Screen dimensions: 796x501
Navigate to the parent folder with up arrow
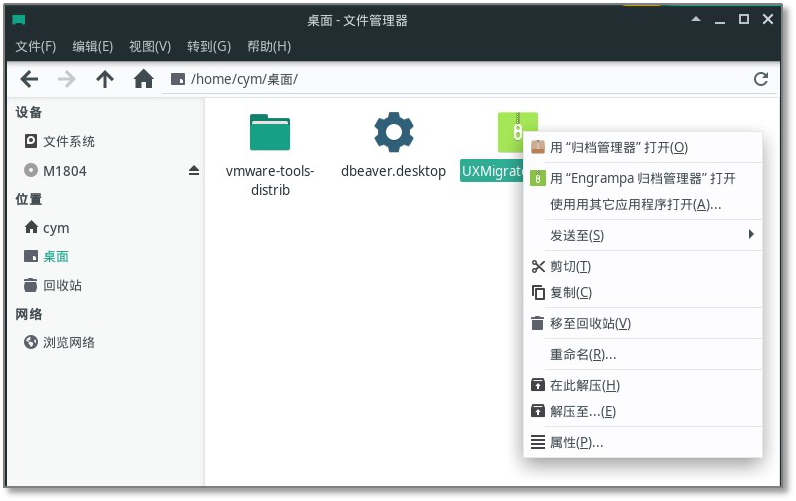(105, 79)
